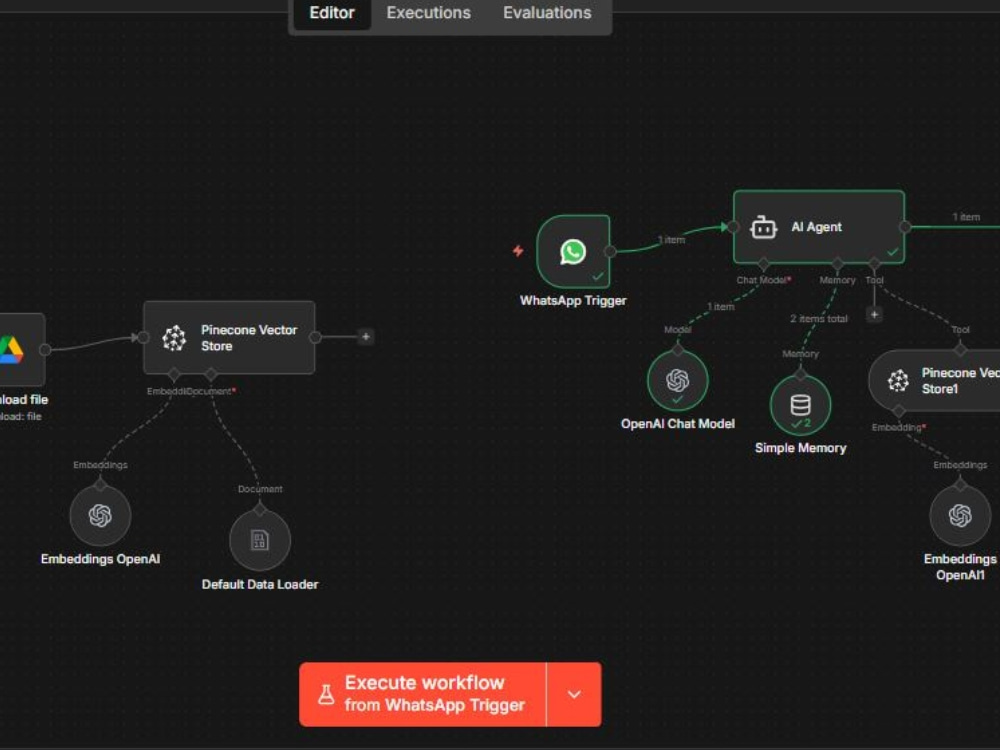Click the Pinecone Vector Store Embedding connector
1000x750 pixels.
coord(174,374)
